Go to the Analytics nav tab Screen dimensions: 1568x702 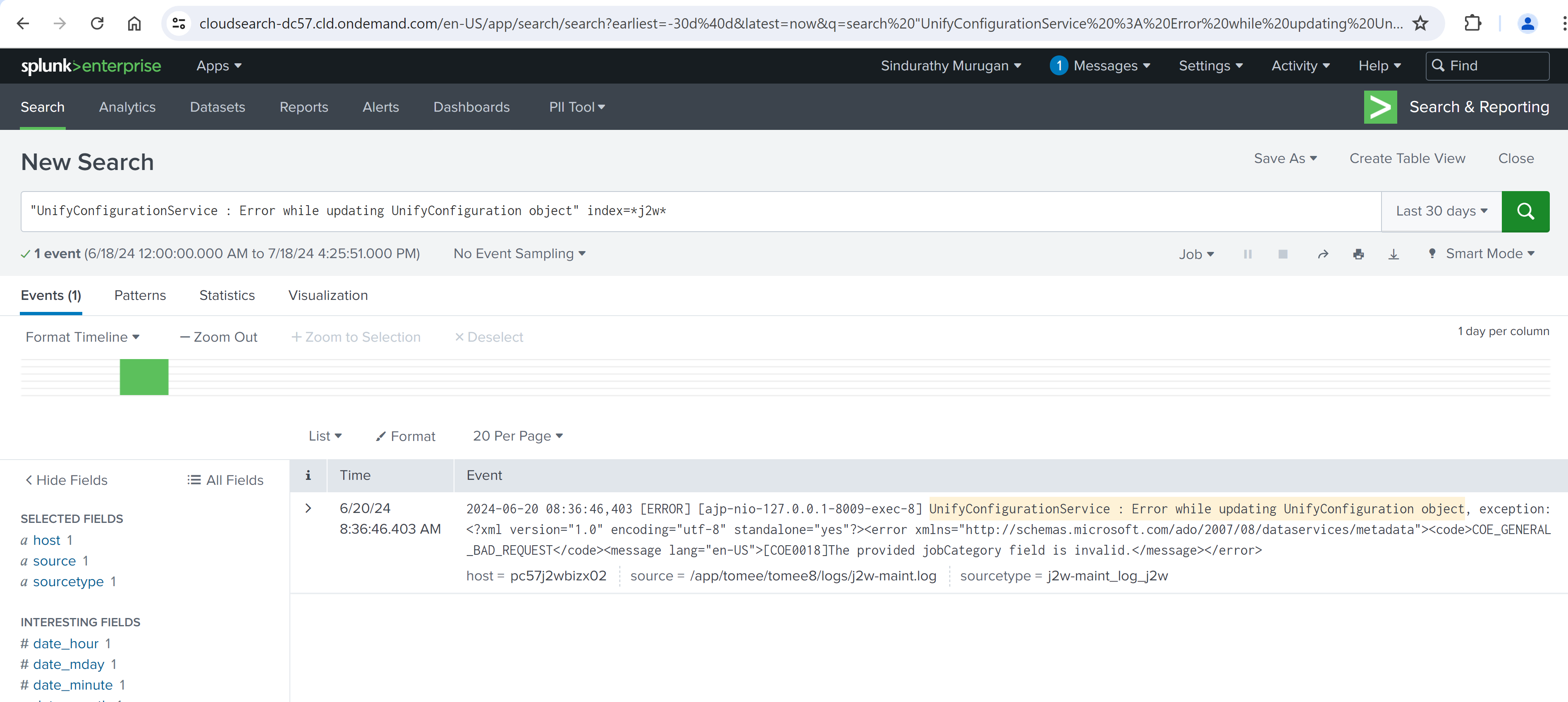click(127, 107)
